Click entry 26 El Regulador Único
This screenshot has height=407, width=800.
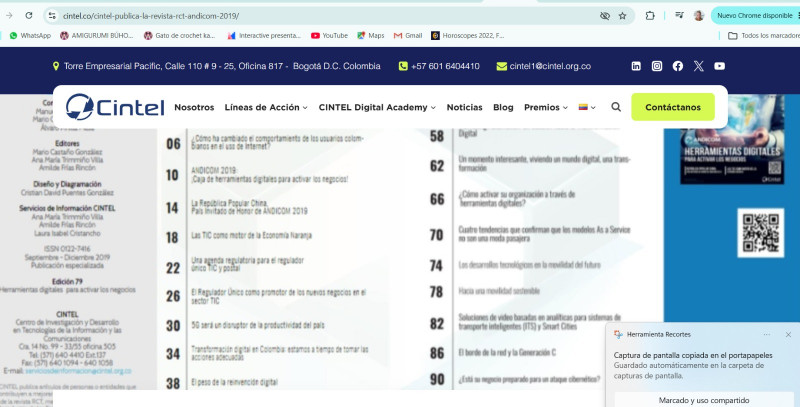point(278,296)
